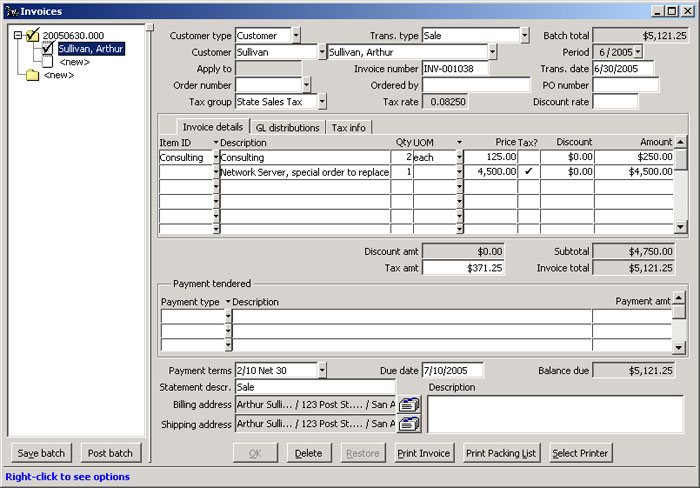
Task: Click the new batch folder icon
Action: (x=32, y=75)
